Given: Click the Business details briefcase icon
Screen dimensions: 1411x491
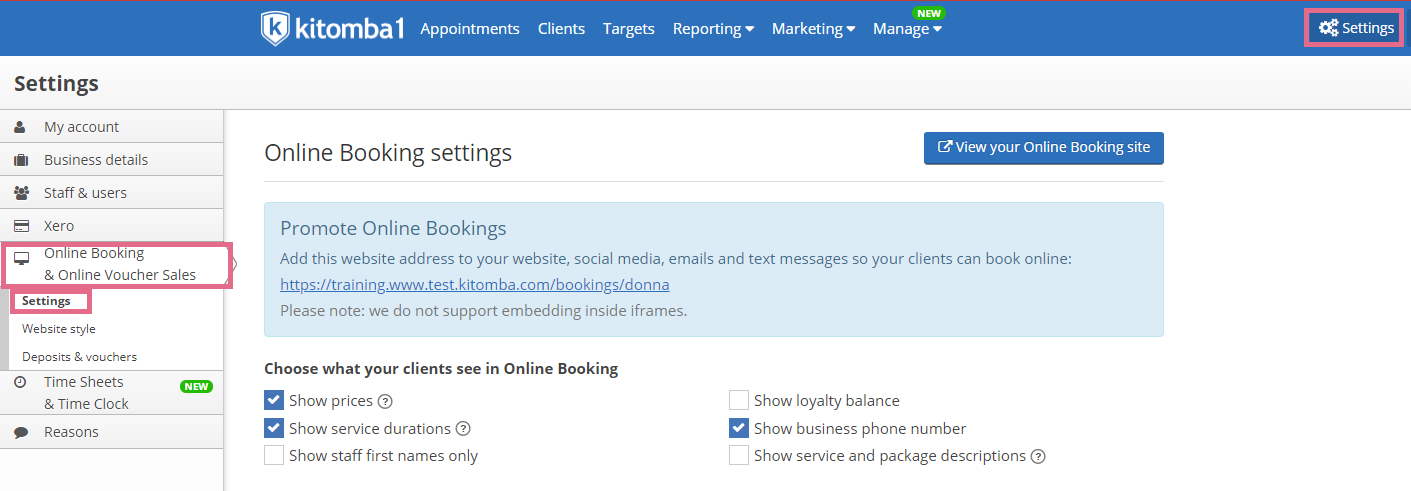Looking at the screenshot, I should [20, 160].
